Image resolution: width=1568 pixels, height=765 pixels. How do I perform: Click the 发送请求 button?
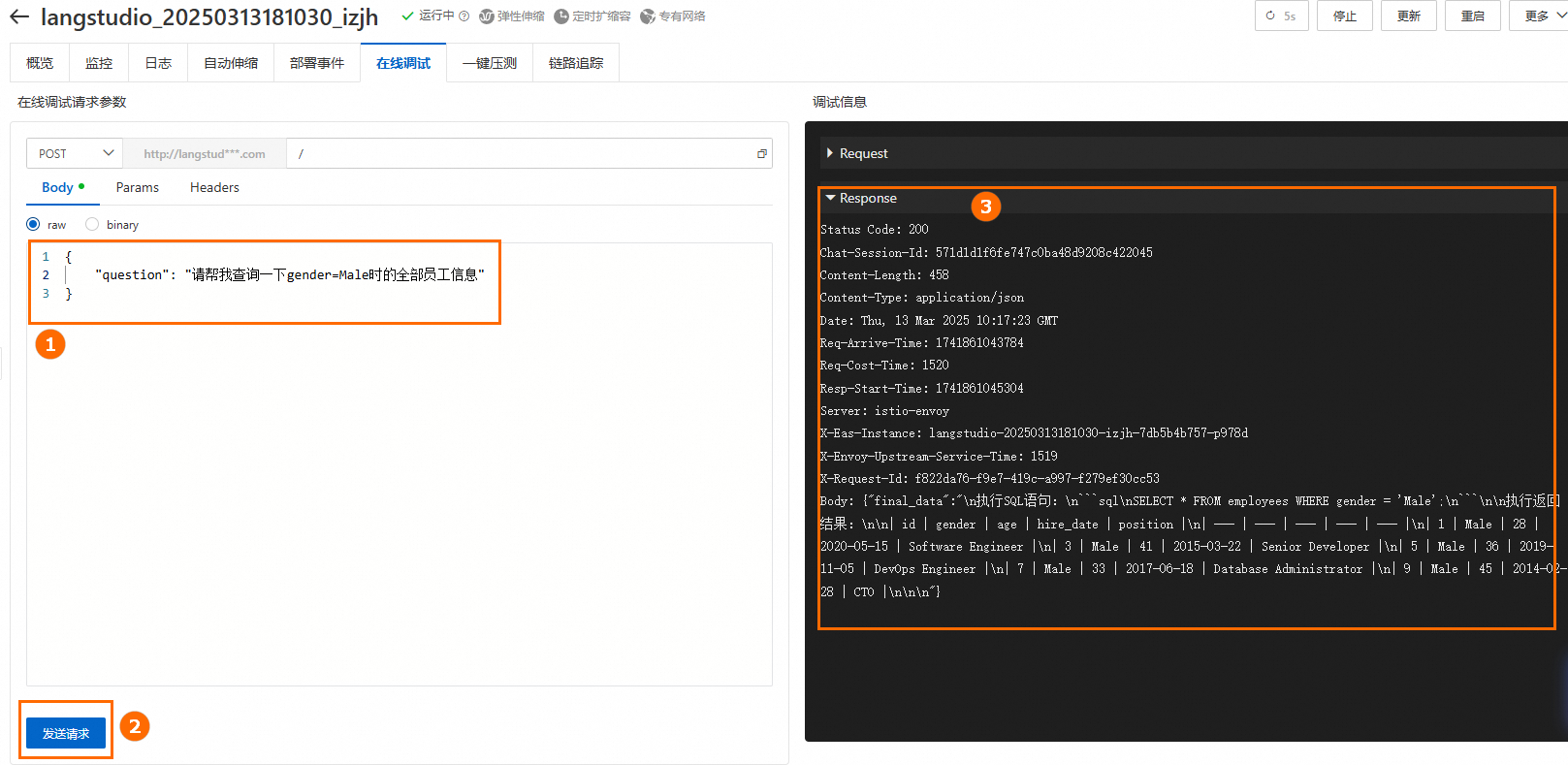coord(66,733)
